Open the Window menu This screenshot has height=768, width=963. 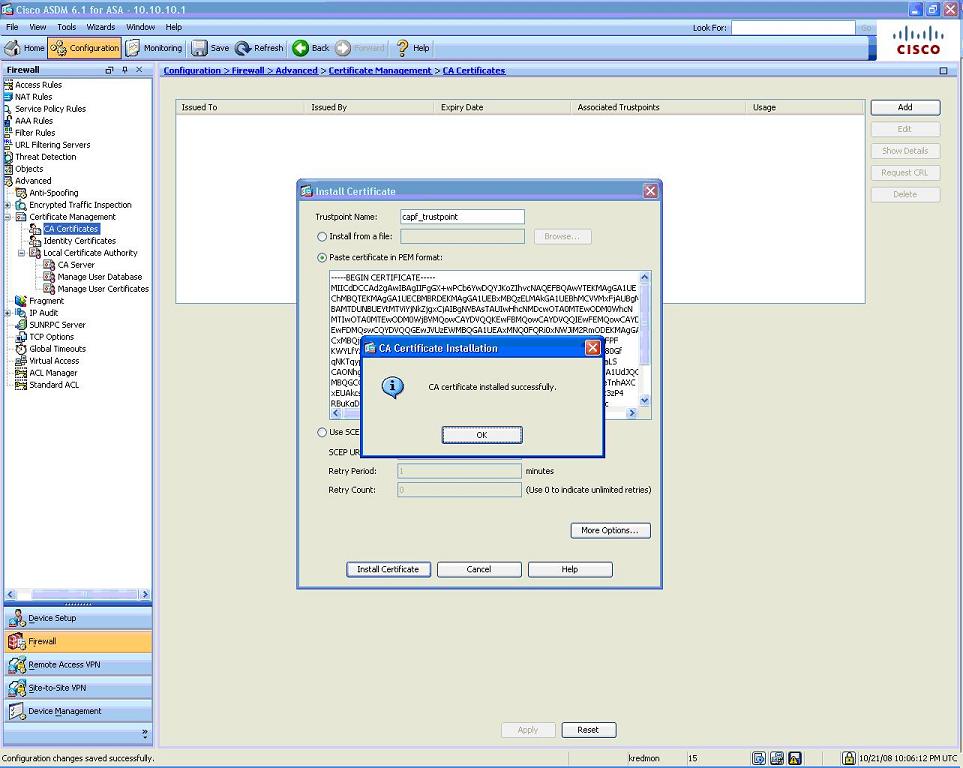(140, 27)
